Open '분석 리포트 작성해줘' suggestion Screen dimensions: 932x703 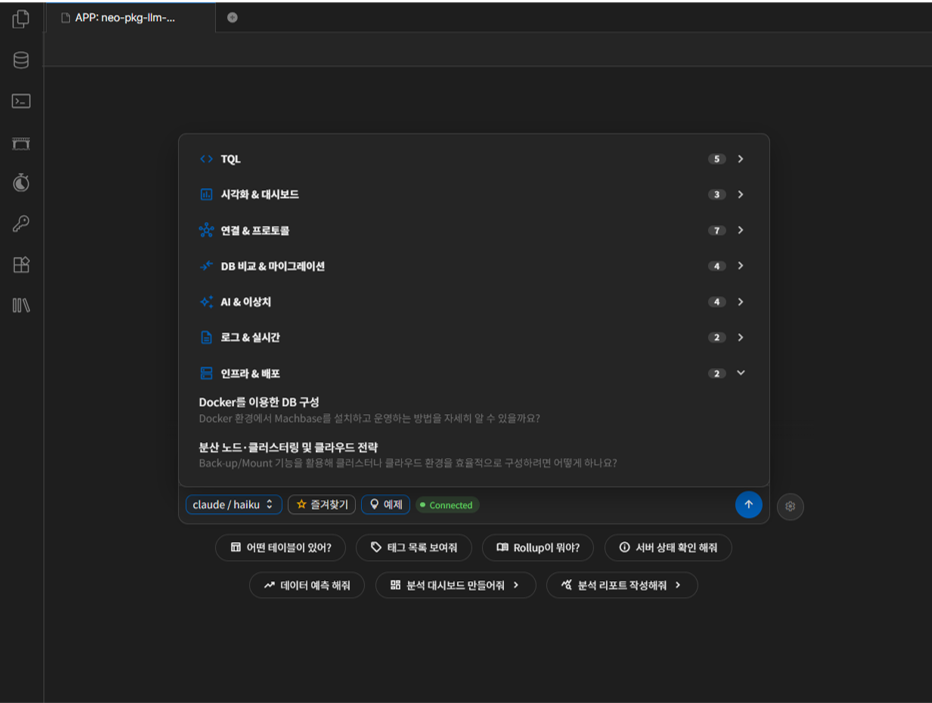(622, 585)
